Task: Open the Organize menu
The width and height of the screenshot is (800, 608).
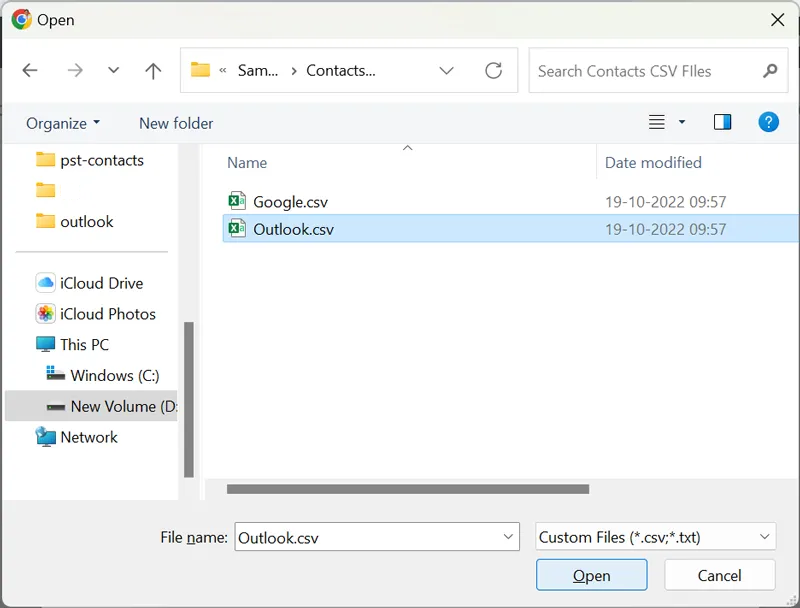Action: tap(63, 123)
